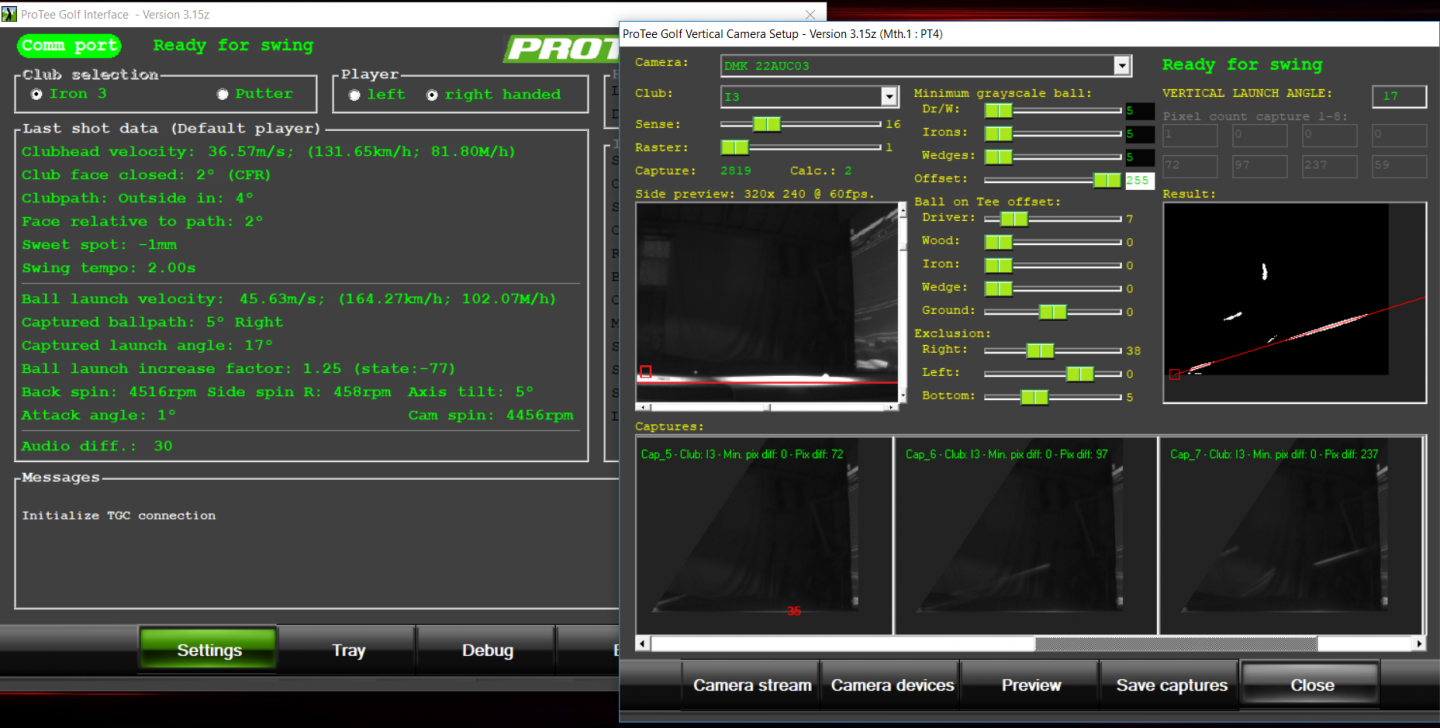Click the Bottom exclusion slider handle
Viewport: 1440px width, 728px height.
pyautogui.click(x=1034, y=397)
